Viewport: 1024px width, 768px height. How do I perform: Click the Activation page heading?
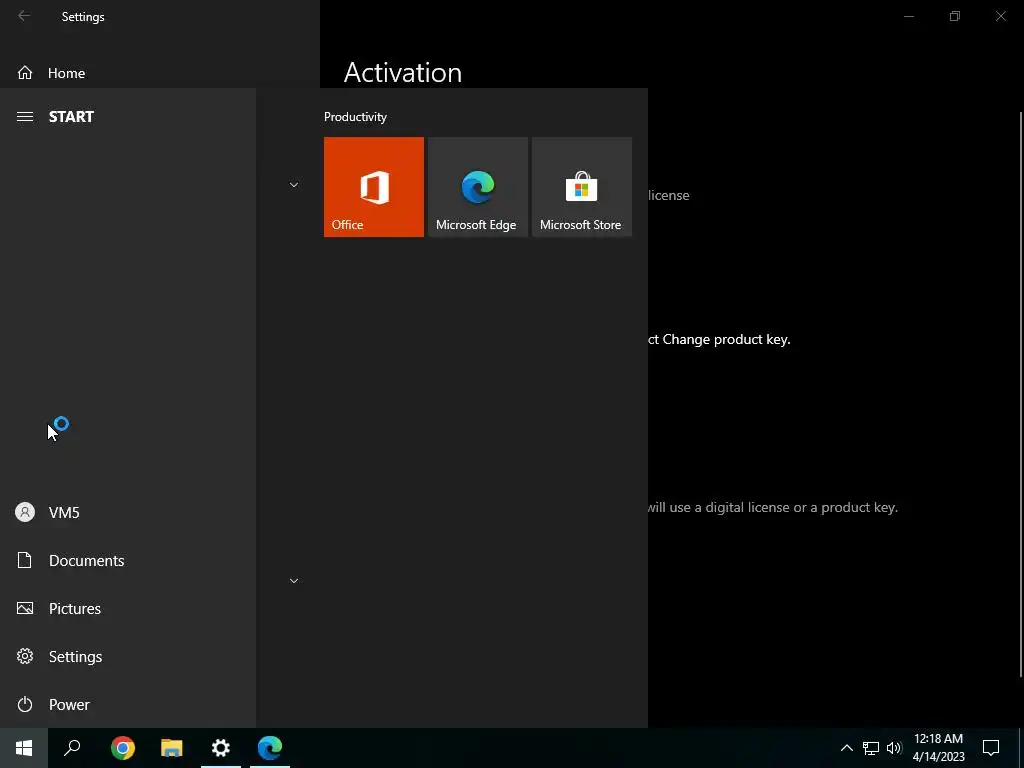403,72
